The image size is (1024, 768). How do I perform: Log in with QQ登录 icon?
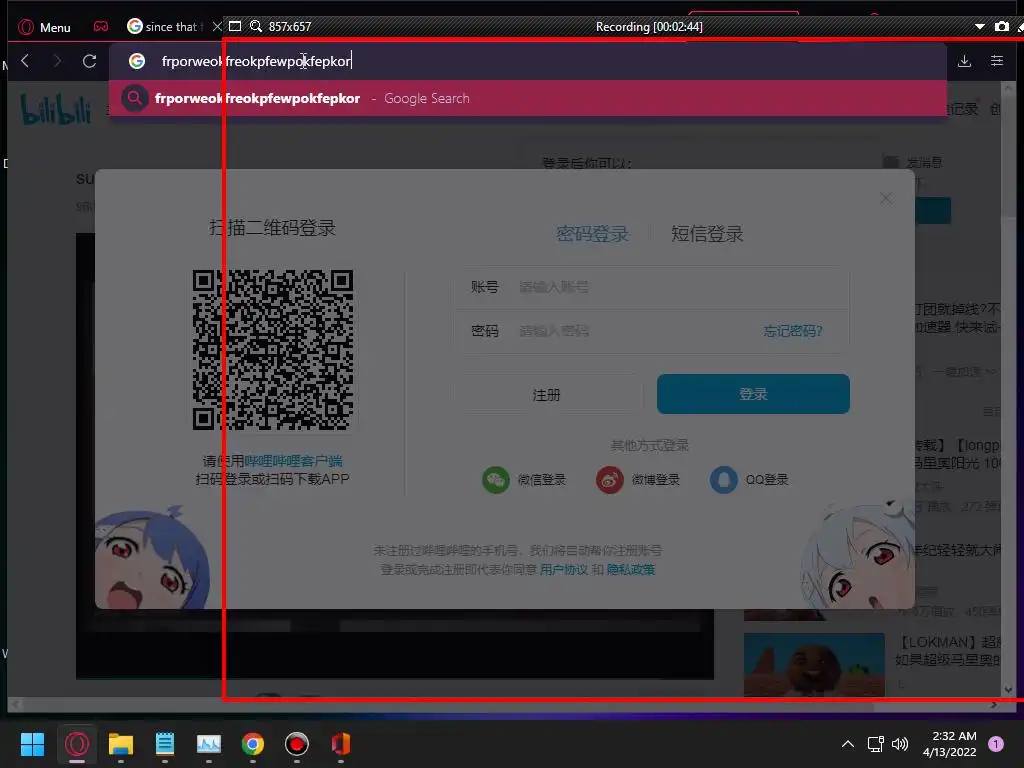[724, 480]
